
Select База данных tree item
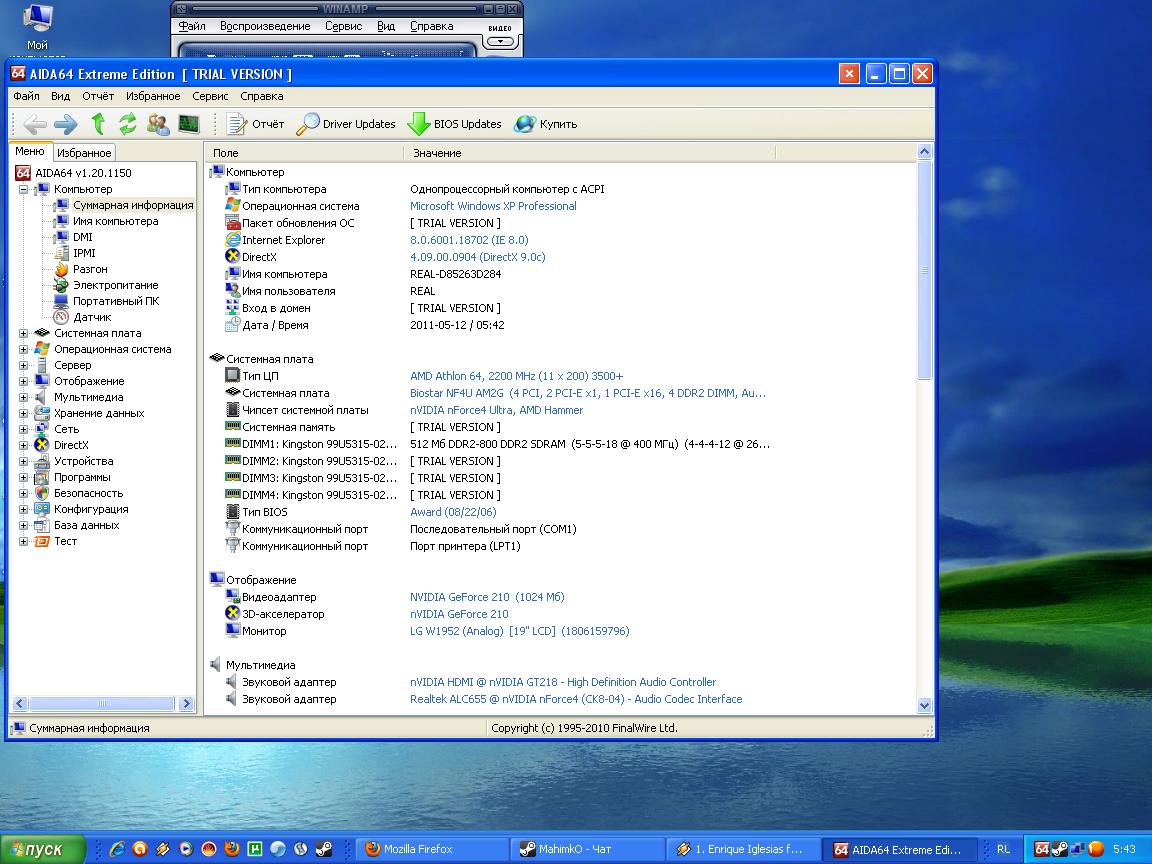[x=86, y=525]
